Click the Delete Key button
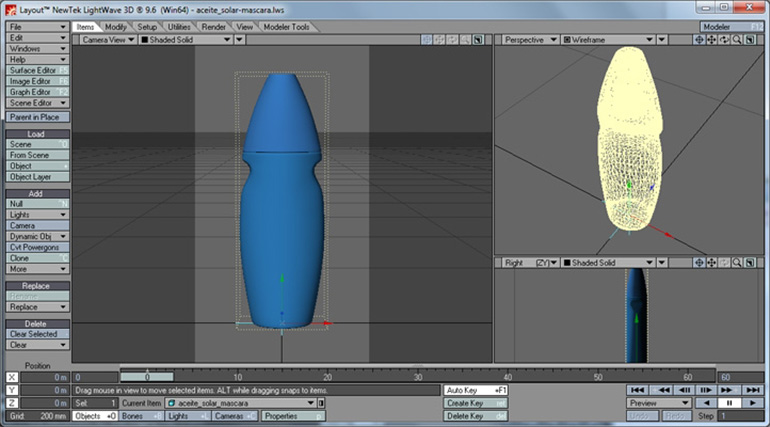 coord(475,416)
